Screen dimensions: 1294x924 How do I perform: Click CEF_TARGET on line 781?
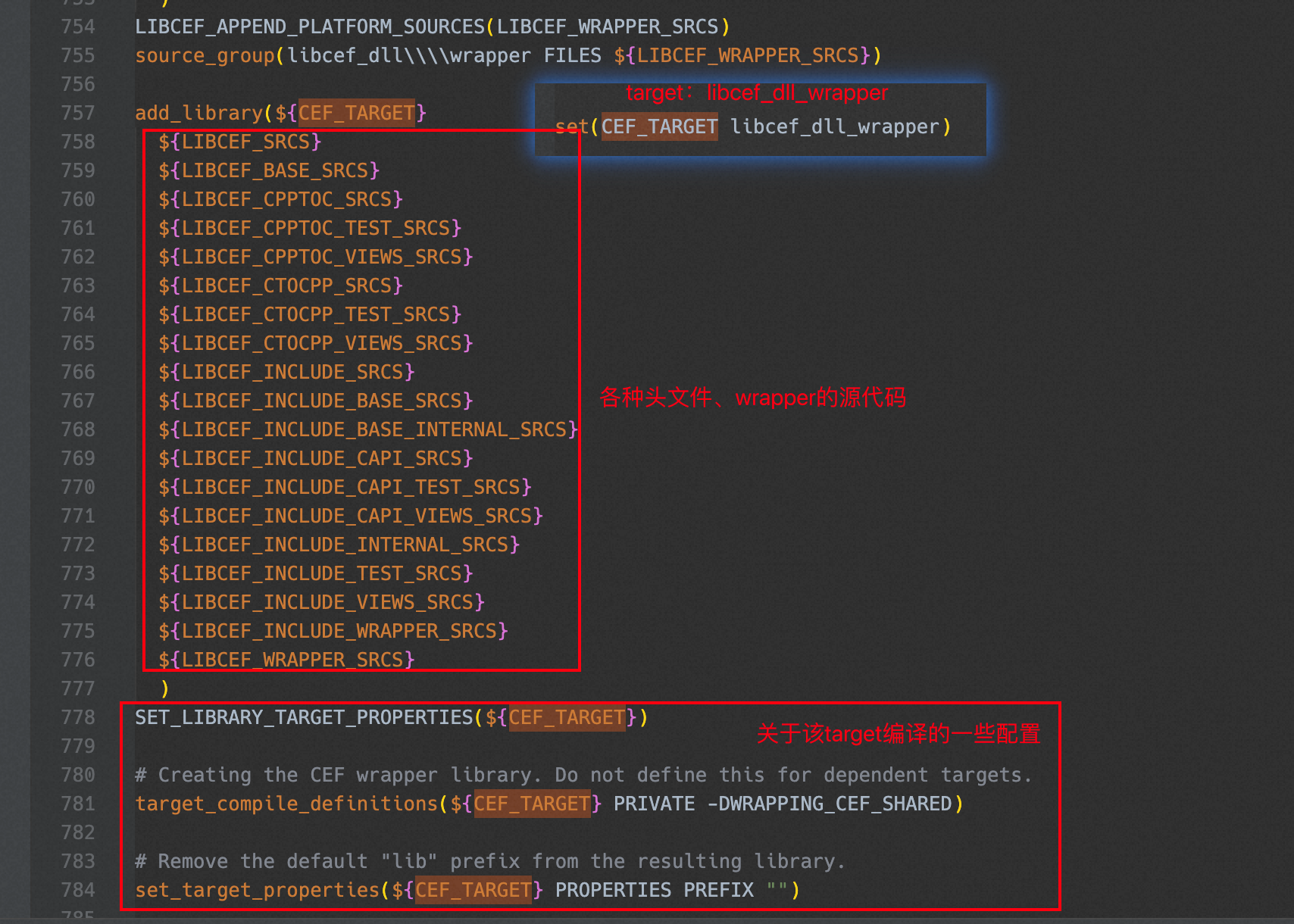pos(532,804)
